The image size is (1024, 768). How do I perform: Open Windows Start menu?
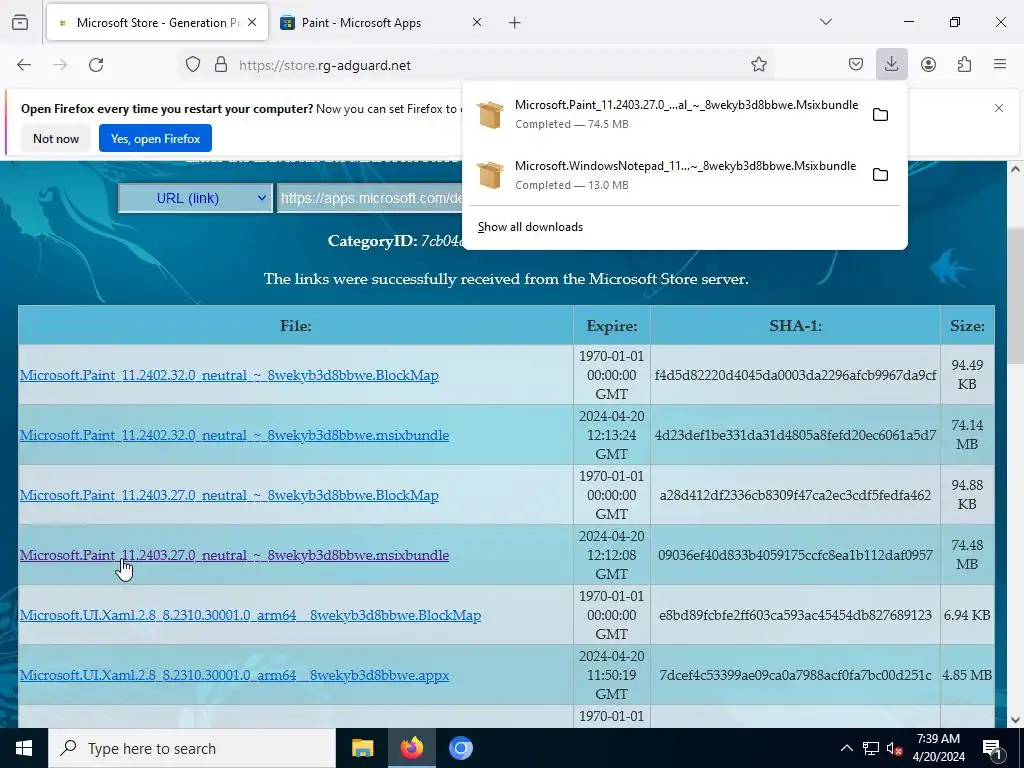click(24, 748)
